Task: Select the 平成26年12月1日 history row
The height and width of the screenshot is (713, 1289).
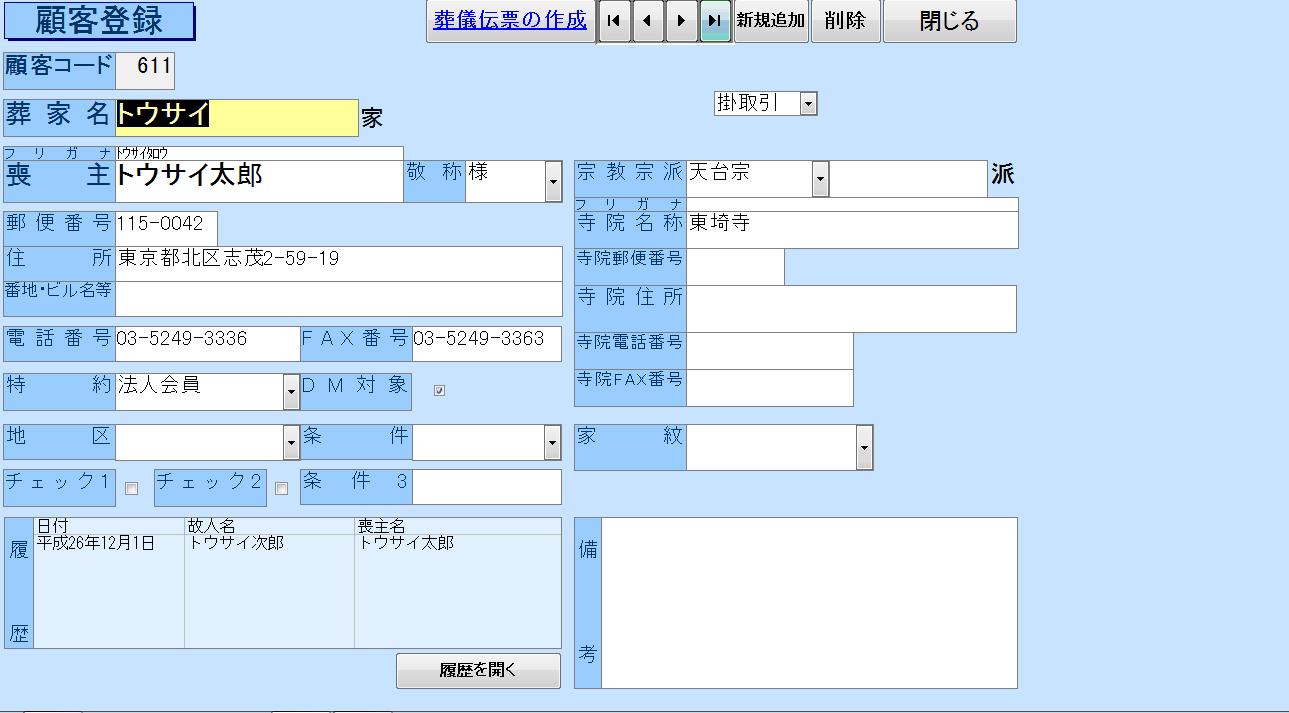Action: 96,543
